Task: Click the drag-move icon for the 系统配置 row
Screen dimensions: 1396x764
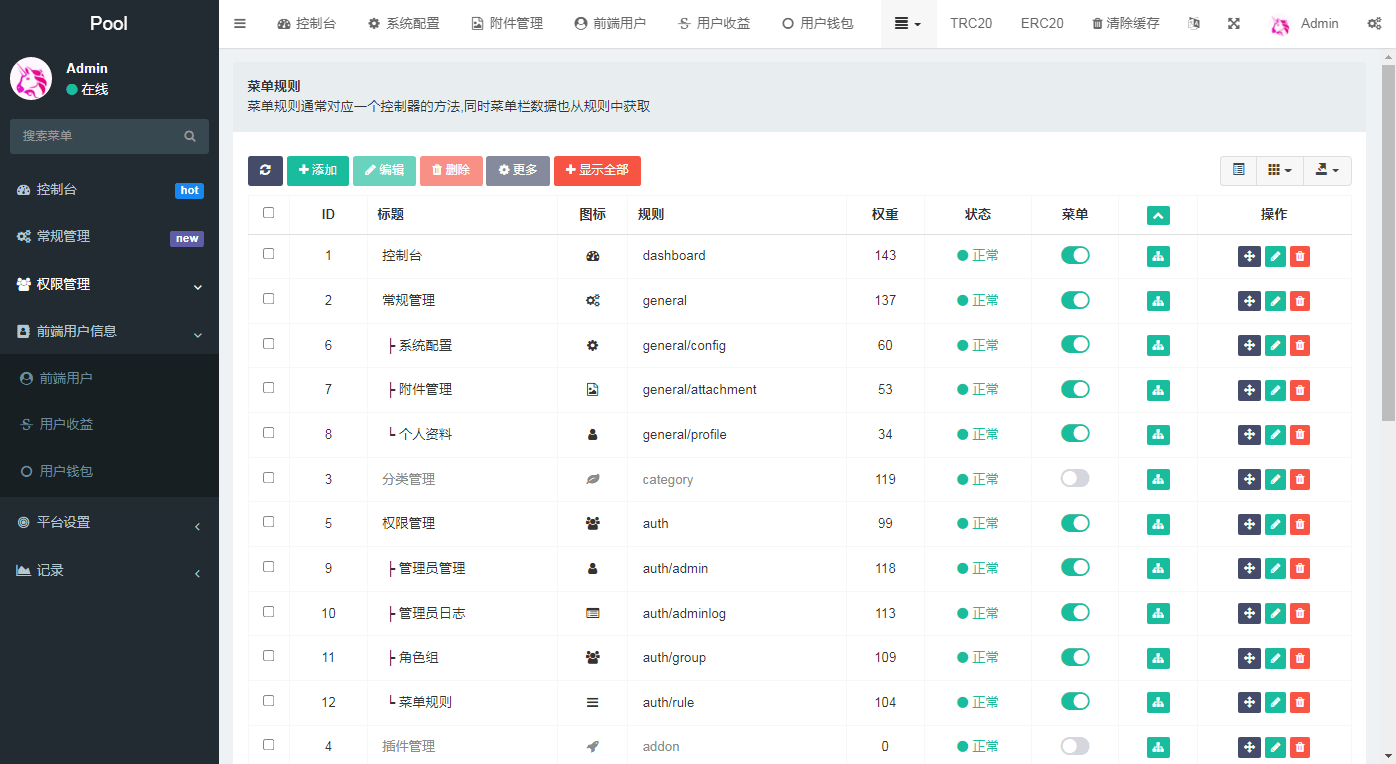Action: [x=1249, y=346]
